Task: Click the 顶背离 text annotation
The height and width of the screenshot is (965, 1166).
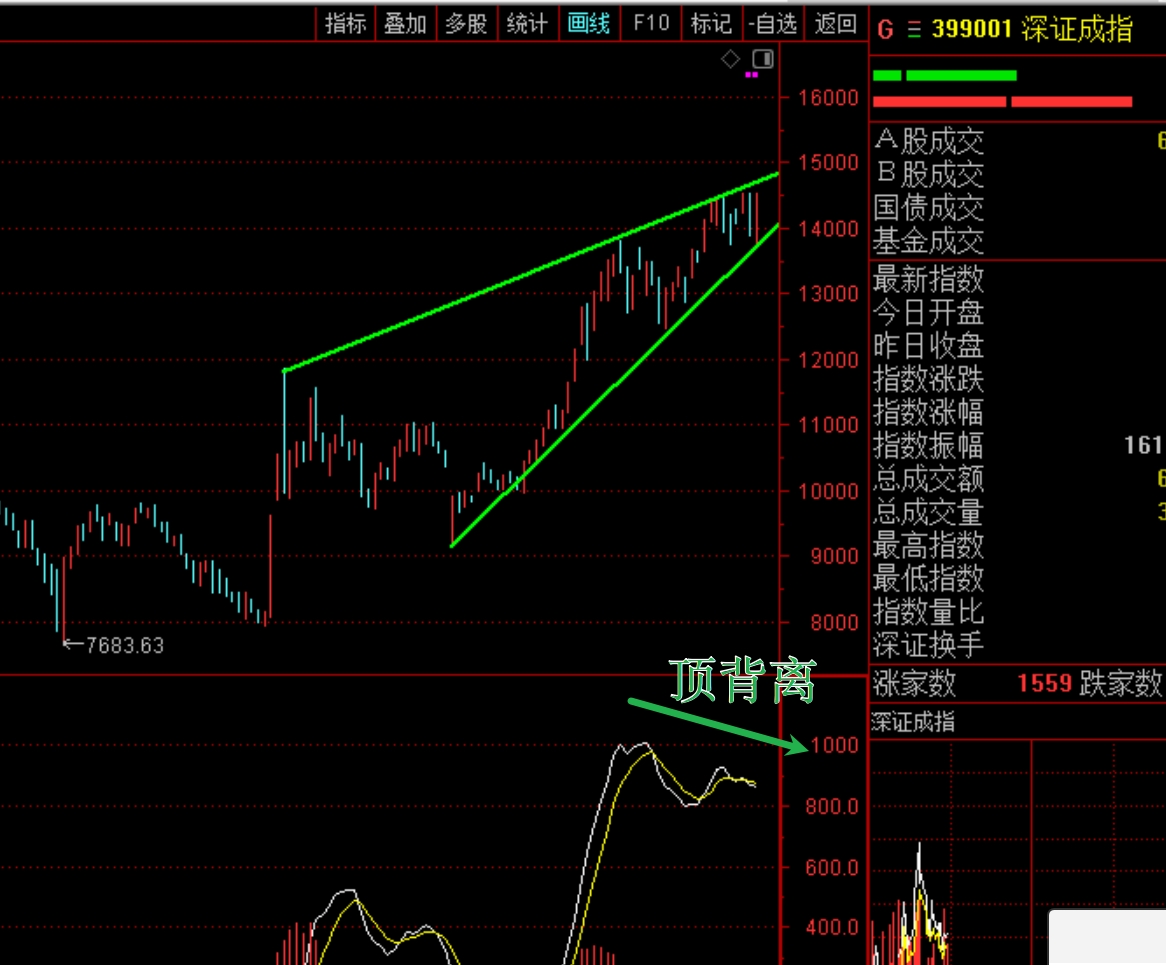Action: click(743, 682)
